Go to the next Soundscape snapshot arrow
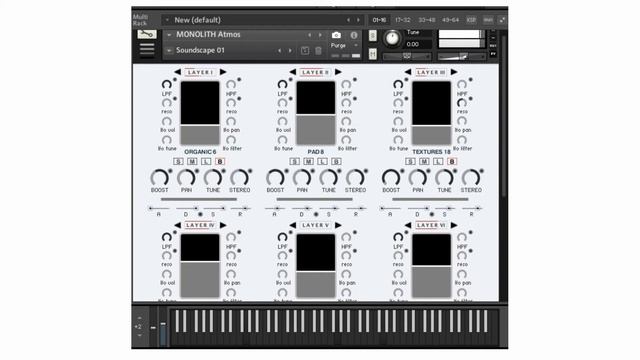The height and width of the screenshot is (360, 640). click(290, 51)
